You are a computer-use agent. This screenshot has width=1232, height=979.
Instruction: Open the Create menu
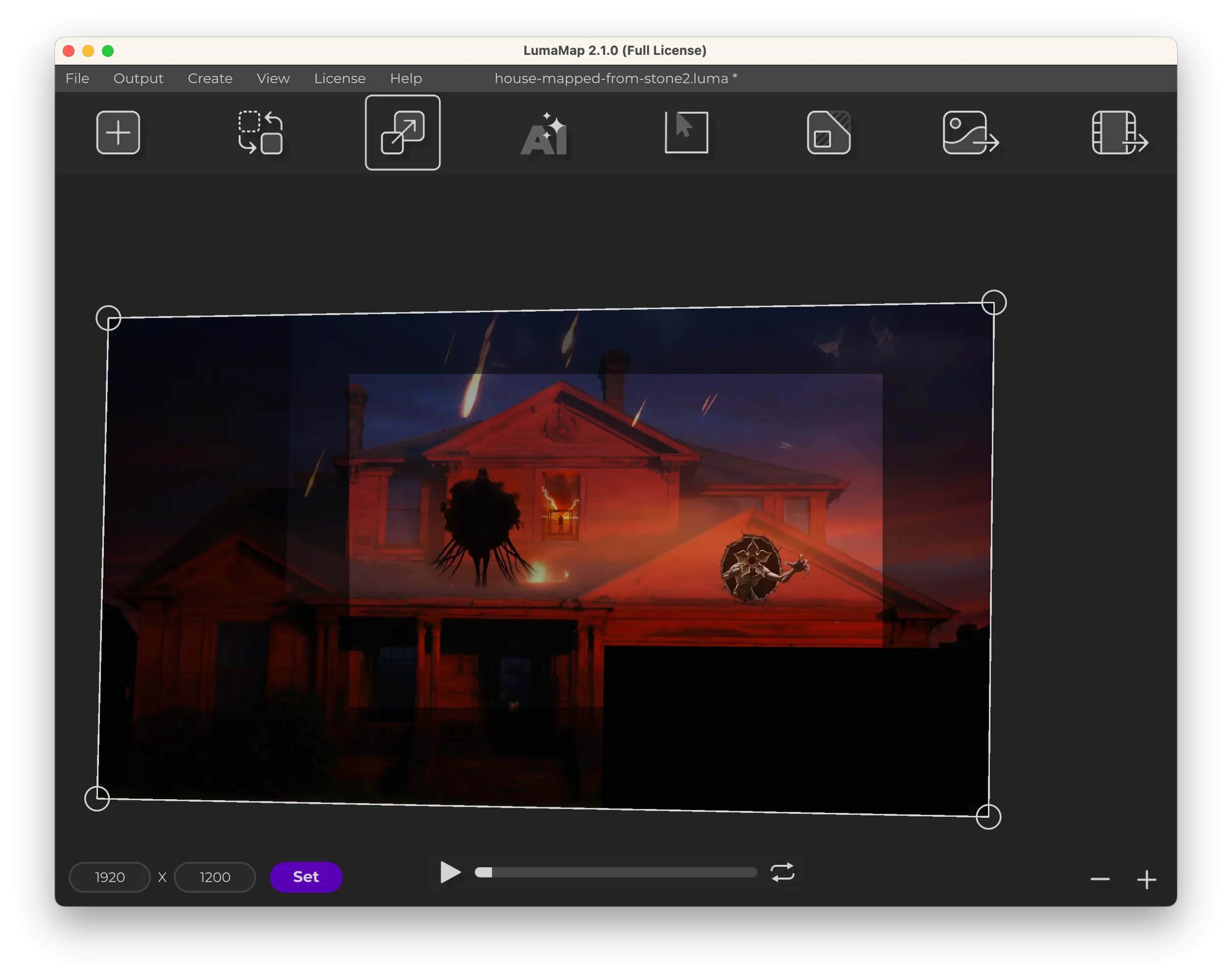pyautogui.click(x=210, y=78)
